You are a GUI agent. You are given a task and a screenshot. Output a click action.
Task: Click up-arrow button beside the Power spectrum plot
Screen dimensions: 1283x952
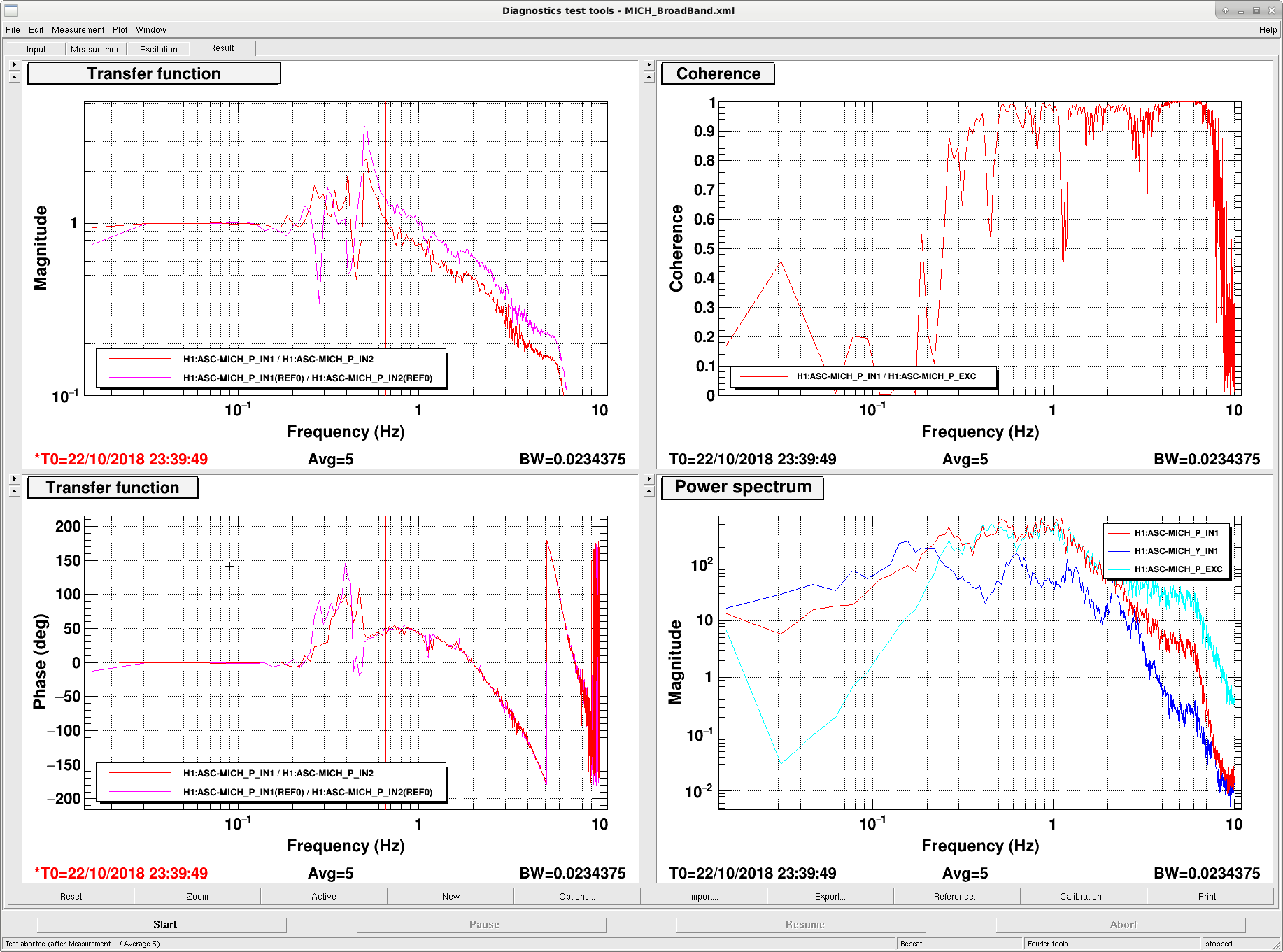tap(648, 491)
